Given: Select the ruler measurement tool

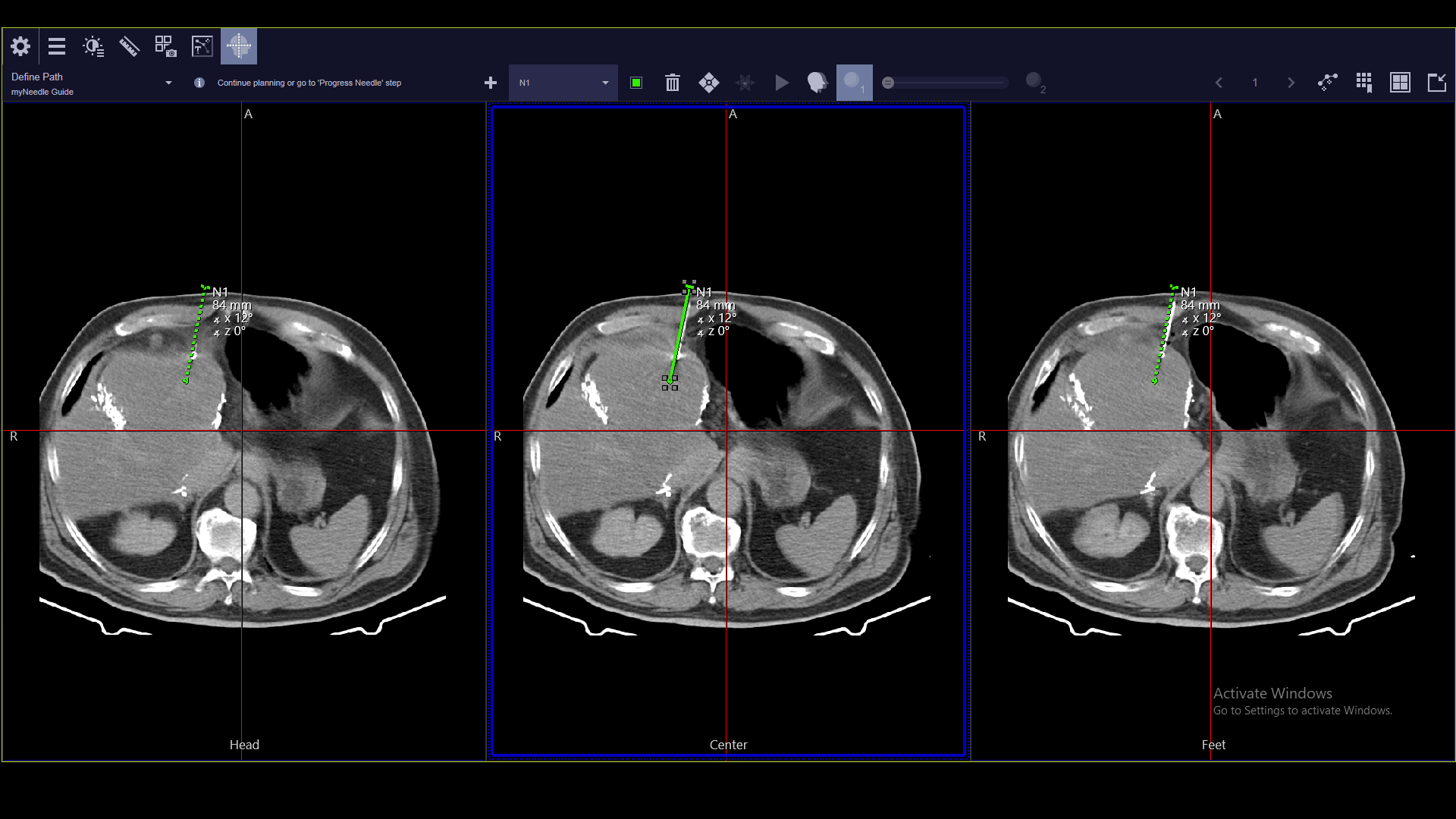Looking at the screenshot, I should (129, 45).
